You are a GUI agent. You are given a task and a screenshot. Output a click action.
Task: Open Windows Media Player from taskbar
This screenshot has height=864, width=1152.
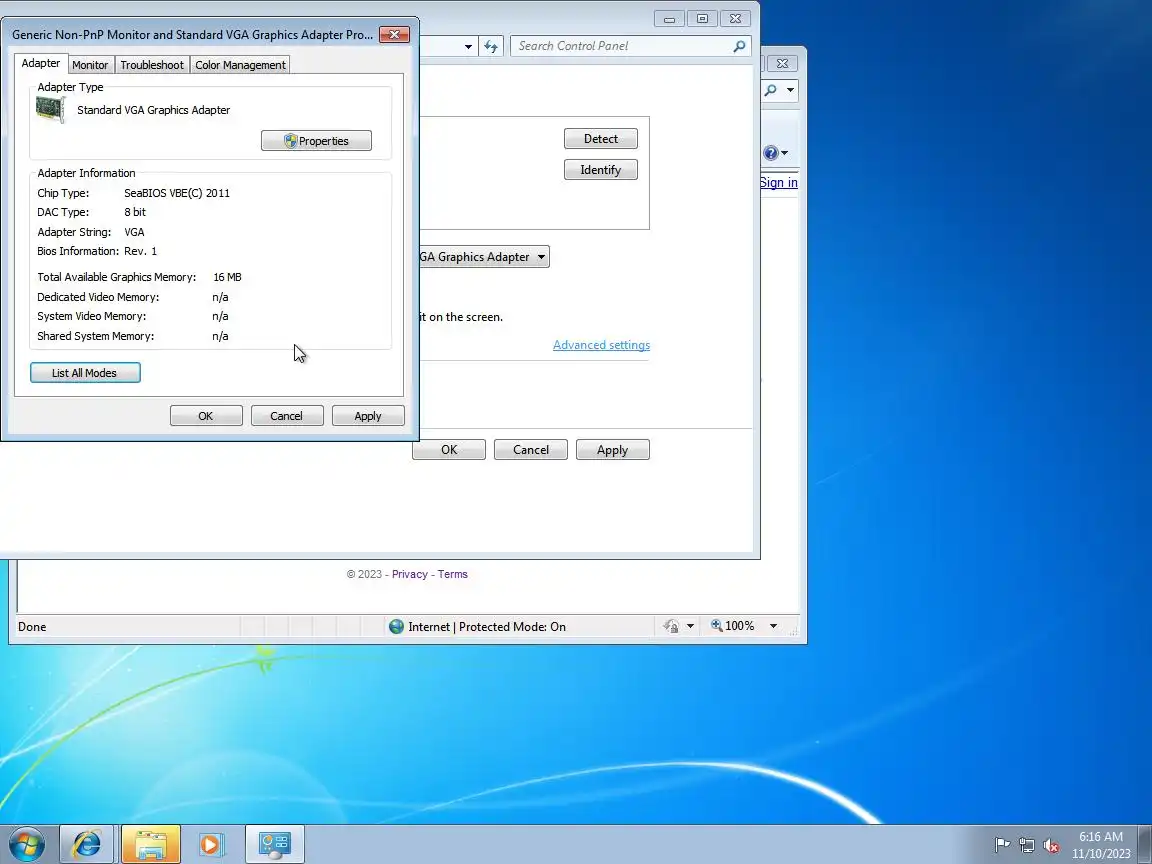pyautogui.click(x=211, y=845)
